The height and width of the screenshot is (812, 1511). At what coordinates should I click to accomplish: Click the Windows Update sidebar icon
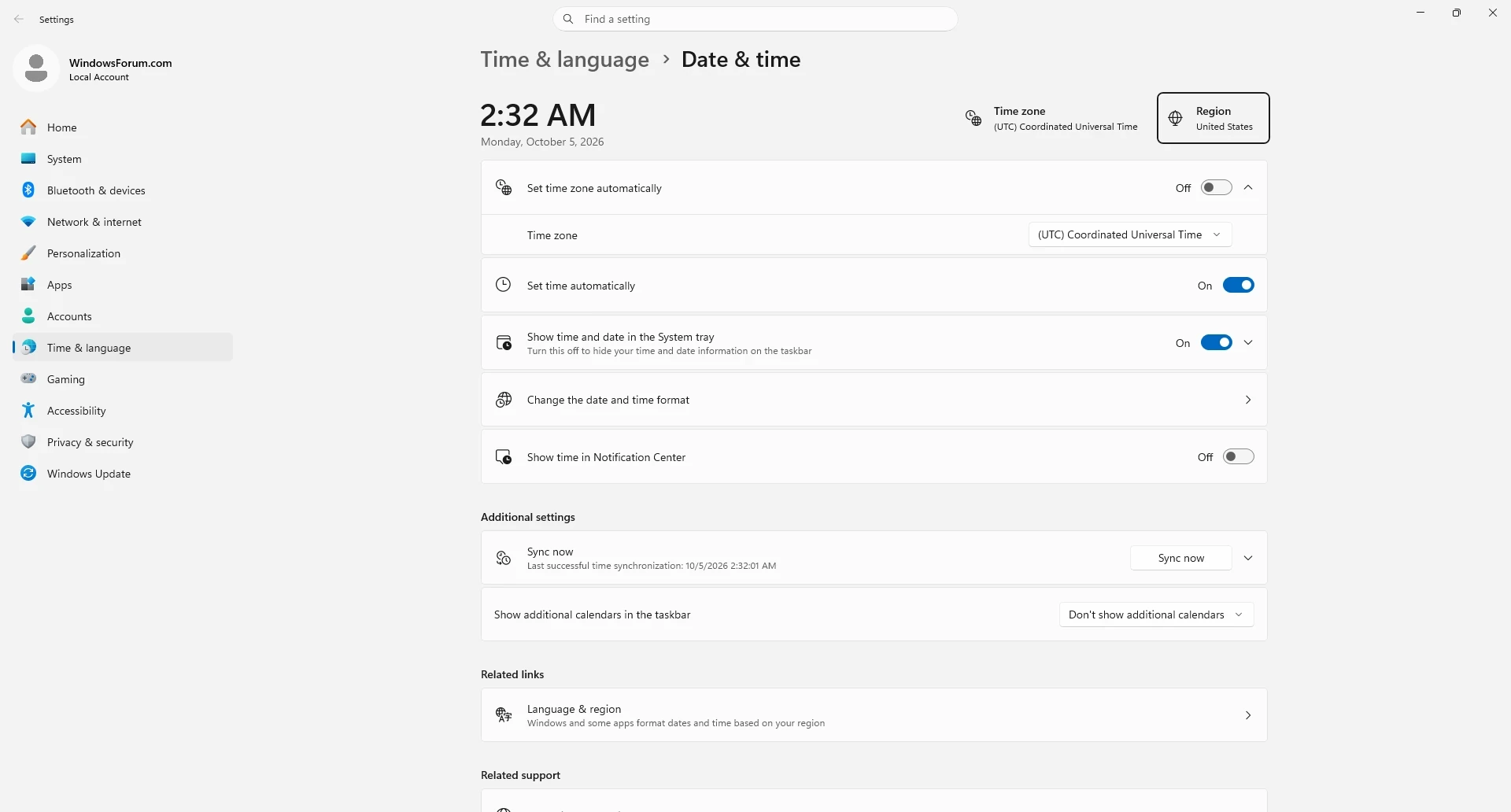pos(28,474)
